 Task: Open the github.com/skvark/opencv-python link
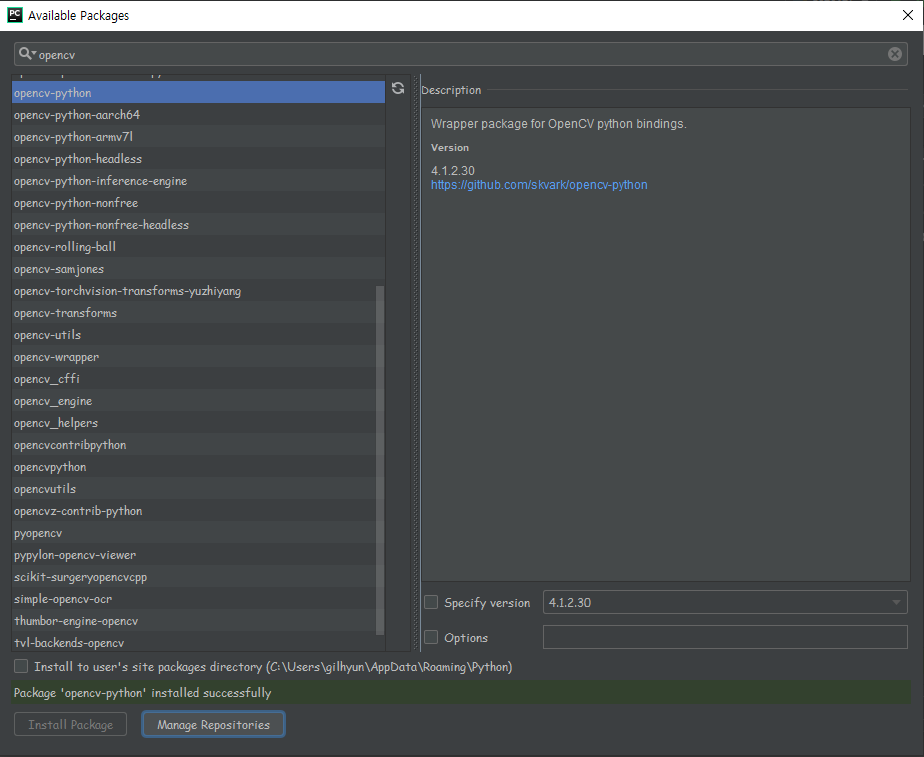pyautogui.click(x=539, y=185)
